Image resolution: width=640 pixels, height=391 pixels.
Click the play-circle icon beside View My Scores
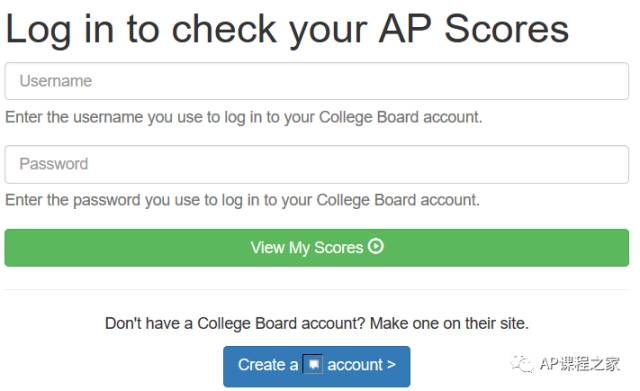pos(376,246)
